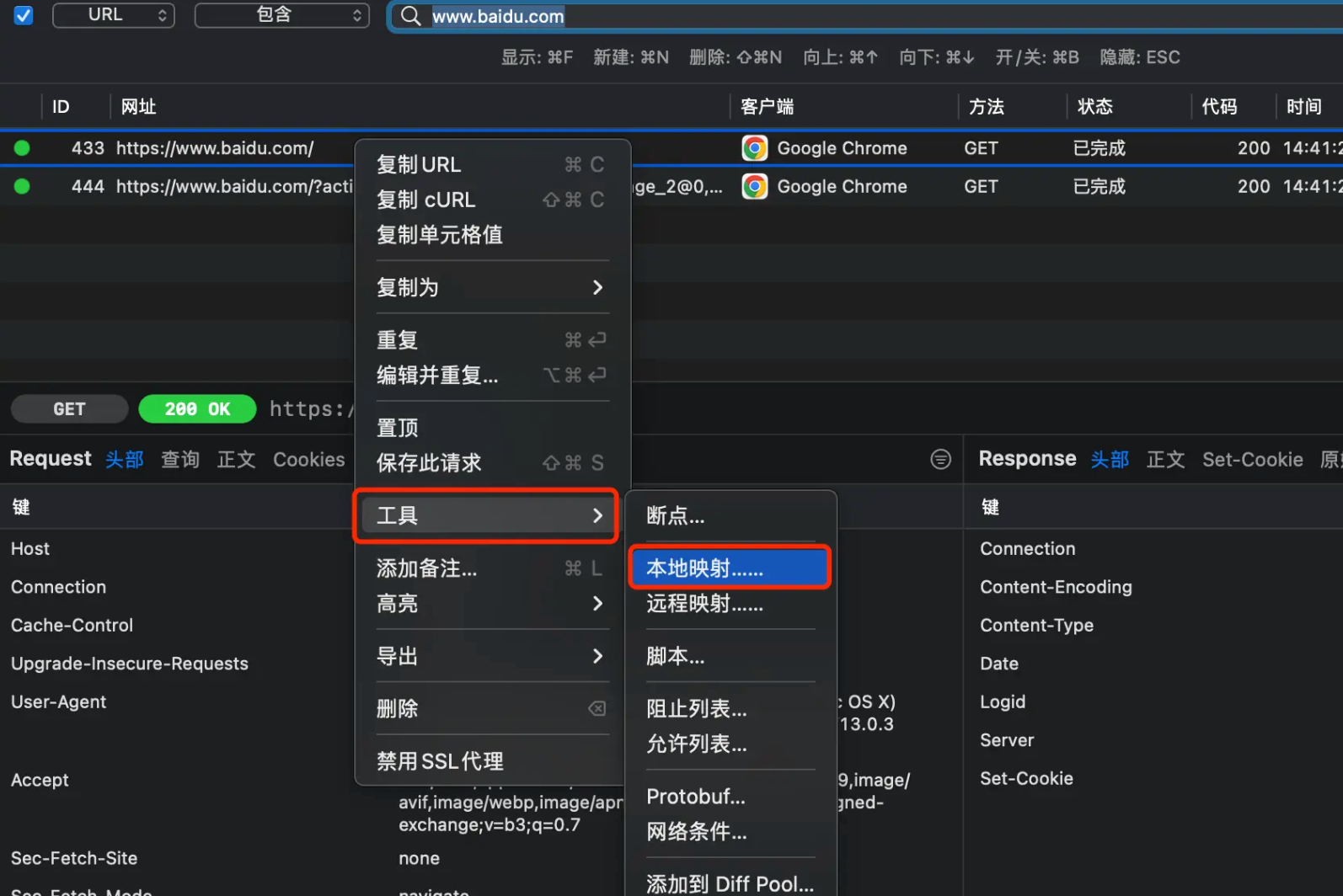1343x896 pixels.
Task: Choose 复制 cURL in context menu
Action: tap(492, 200)
